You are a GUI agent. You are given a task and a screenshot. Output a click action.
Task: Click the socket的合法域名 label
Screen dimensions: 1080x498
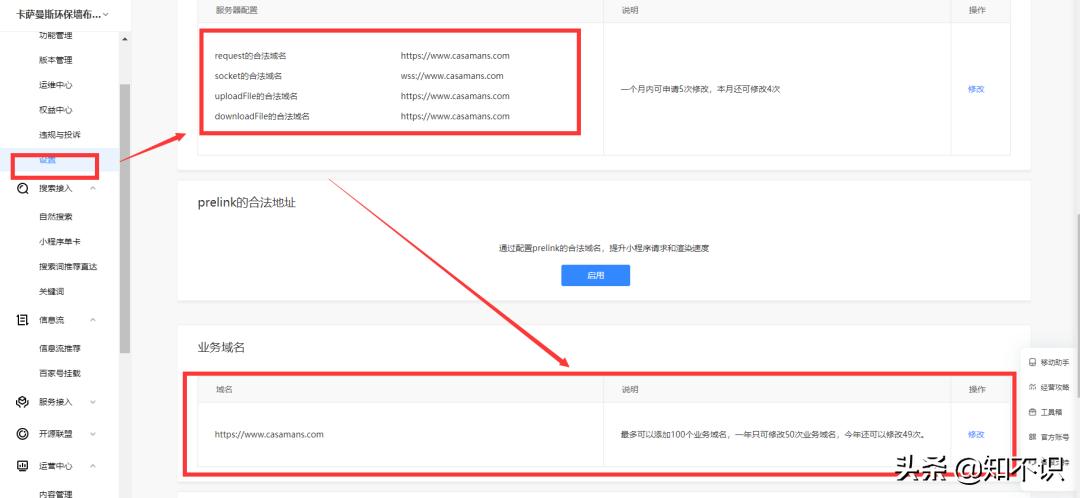(x=248, y=76)
